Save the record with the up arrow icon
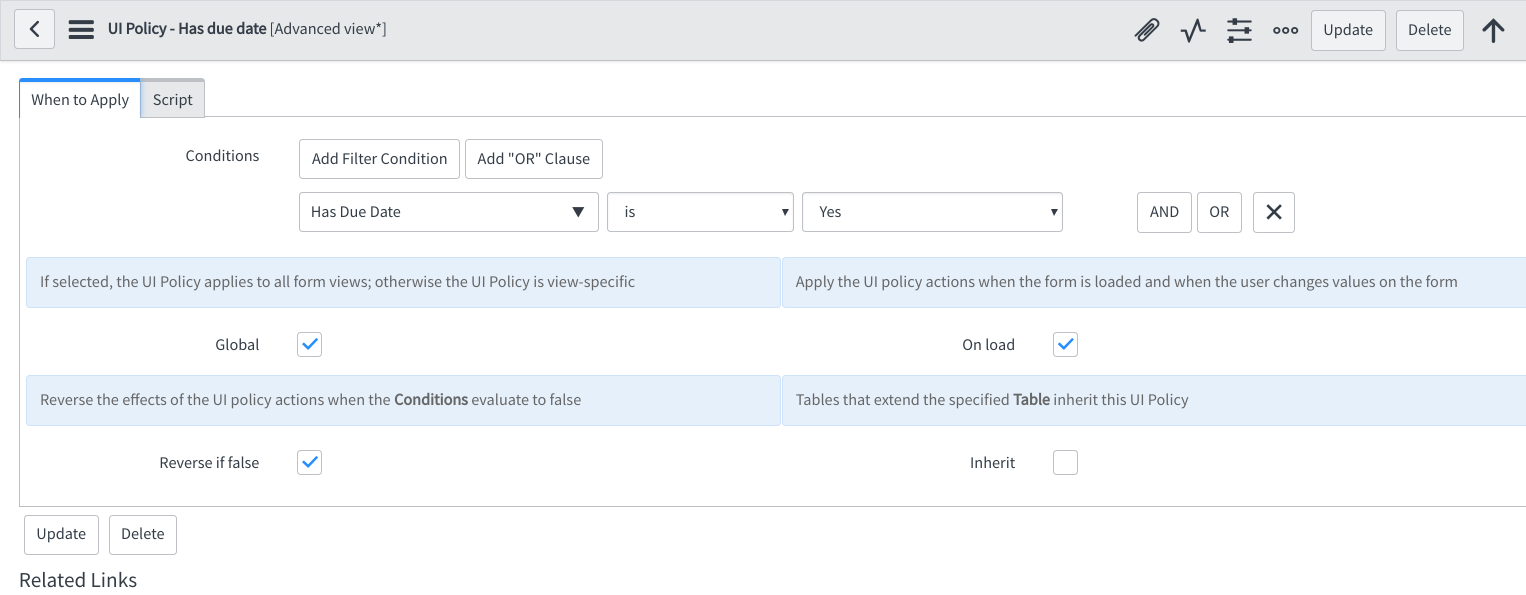 [1493, 30]
